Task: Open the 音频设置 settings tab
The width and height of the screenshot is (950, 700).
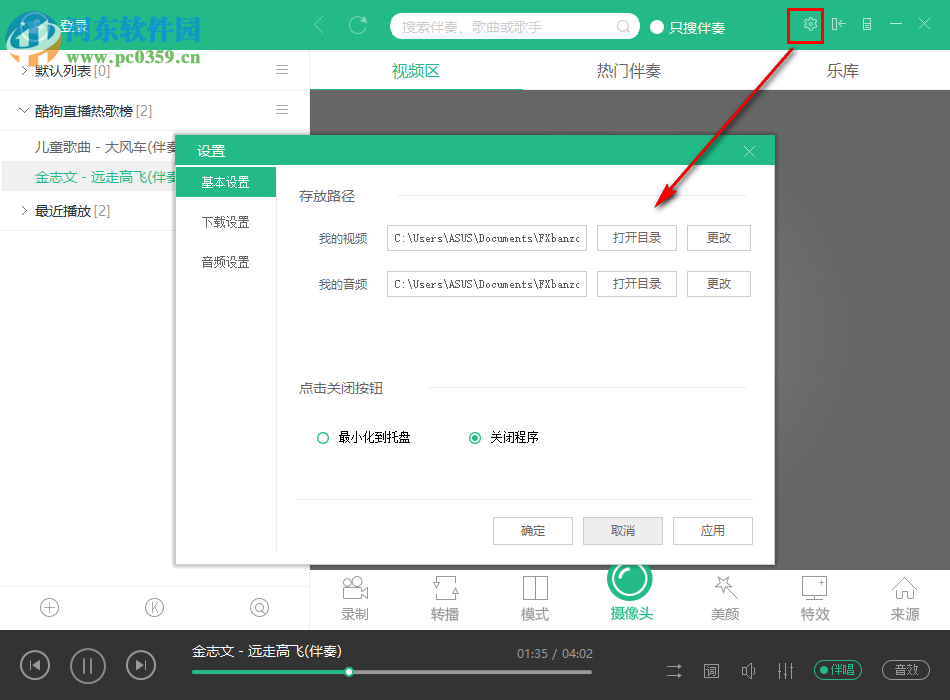Action: click(x=226, y=262)
